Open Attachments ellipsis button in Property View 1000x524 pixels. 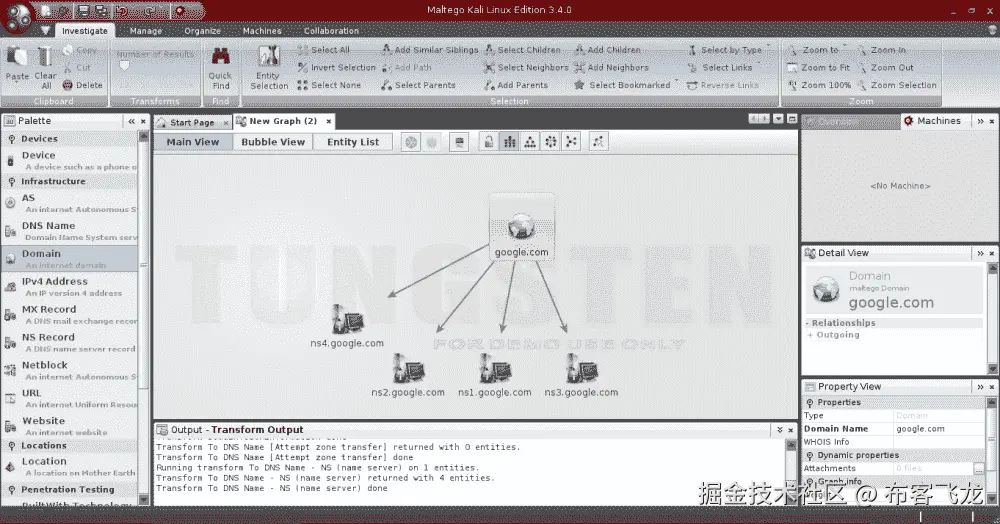(x=978, y=469)
